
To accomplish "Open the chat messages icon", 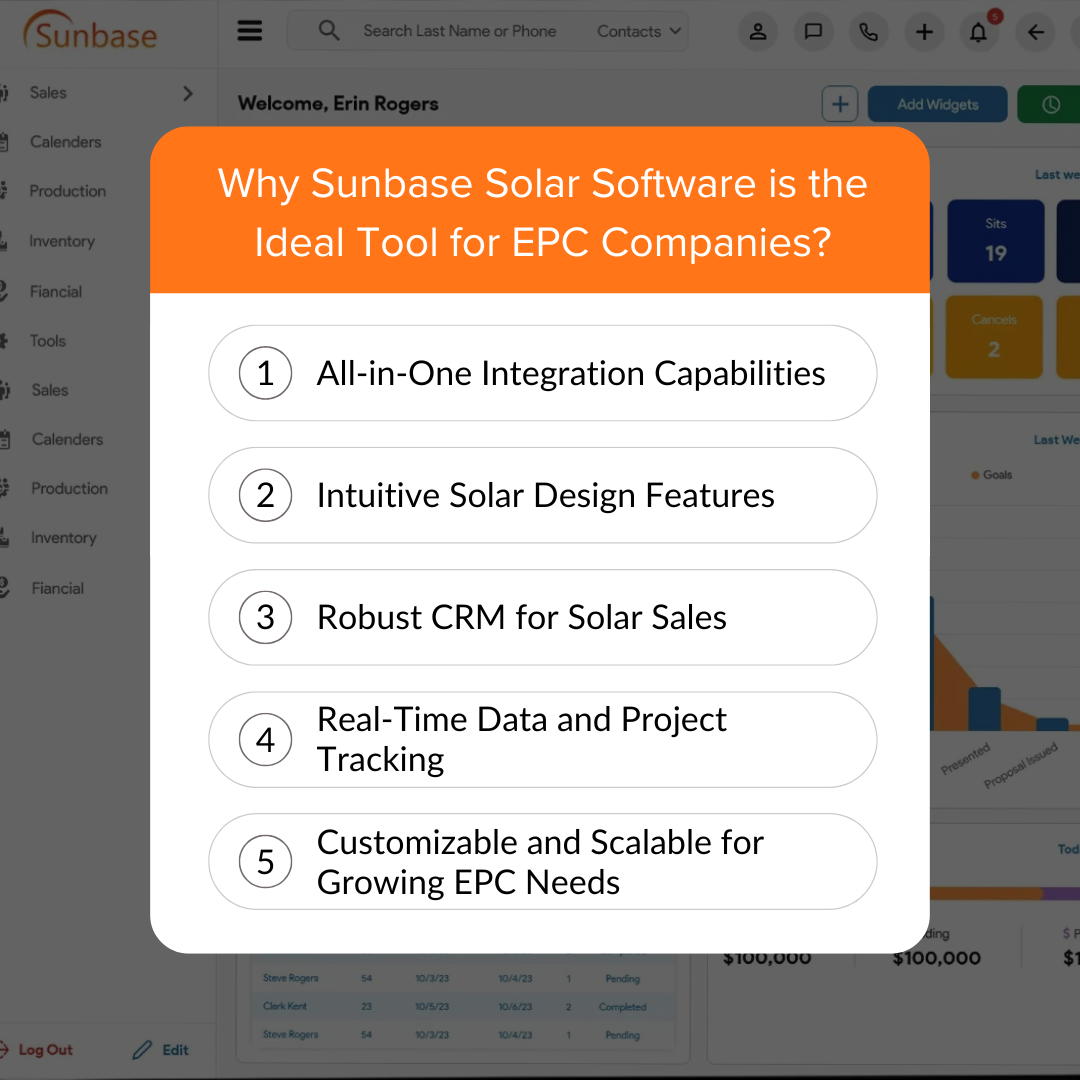I will point(813,31).
